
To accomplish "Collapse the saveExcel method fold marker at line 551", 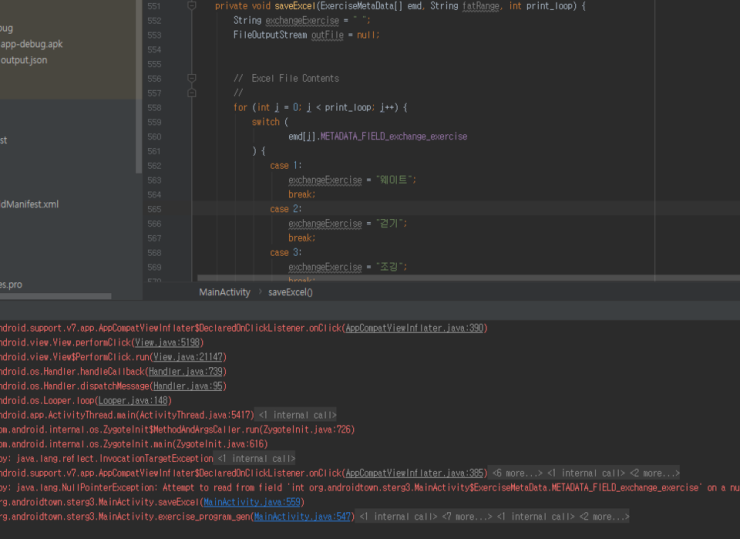I will tap(191, 6).
